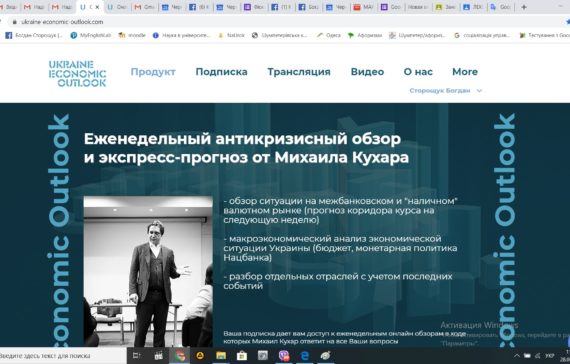The width and height of the screenshot is (570, 364).
Task: Open the Подписка menu item
Action: pos(221,72)
